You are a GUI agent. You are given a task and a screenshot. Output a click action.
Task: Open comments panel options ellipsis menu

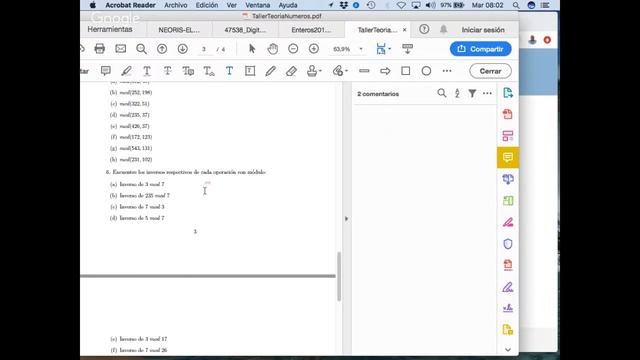coord(487,93)
